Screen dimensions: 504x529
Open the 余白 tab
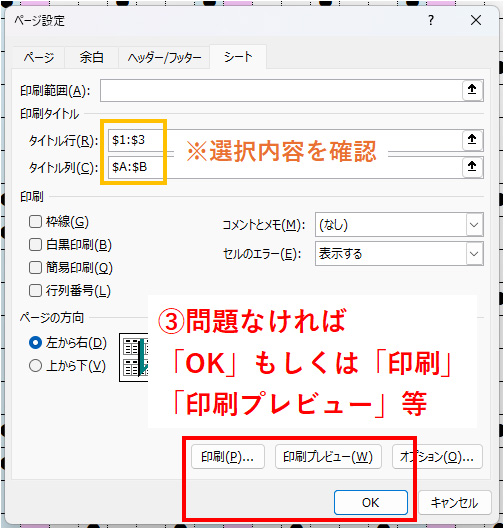tap(91, 58)
